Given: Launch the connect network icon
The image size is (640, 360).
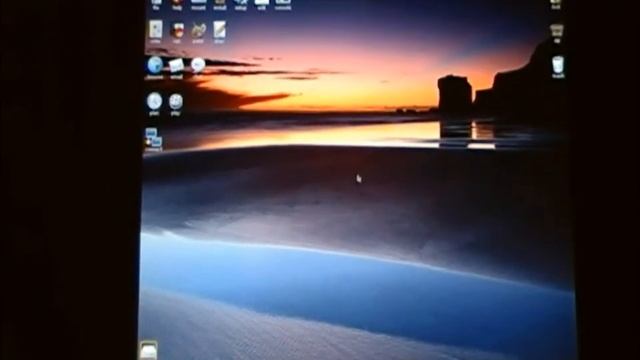Looking at the screenshot, I should tap(153, 140).
